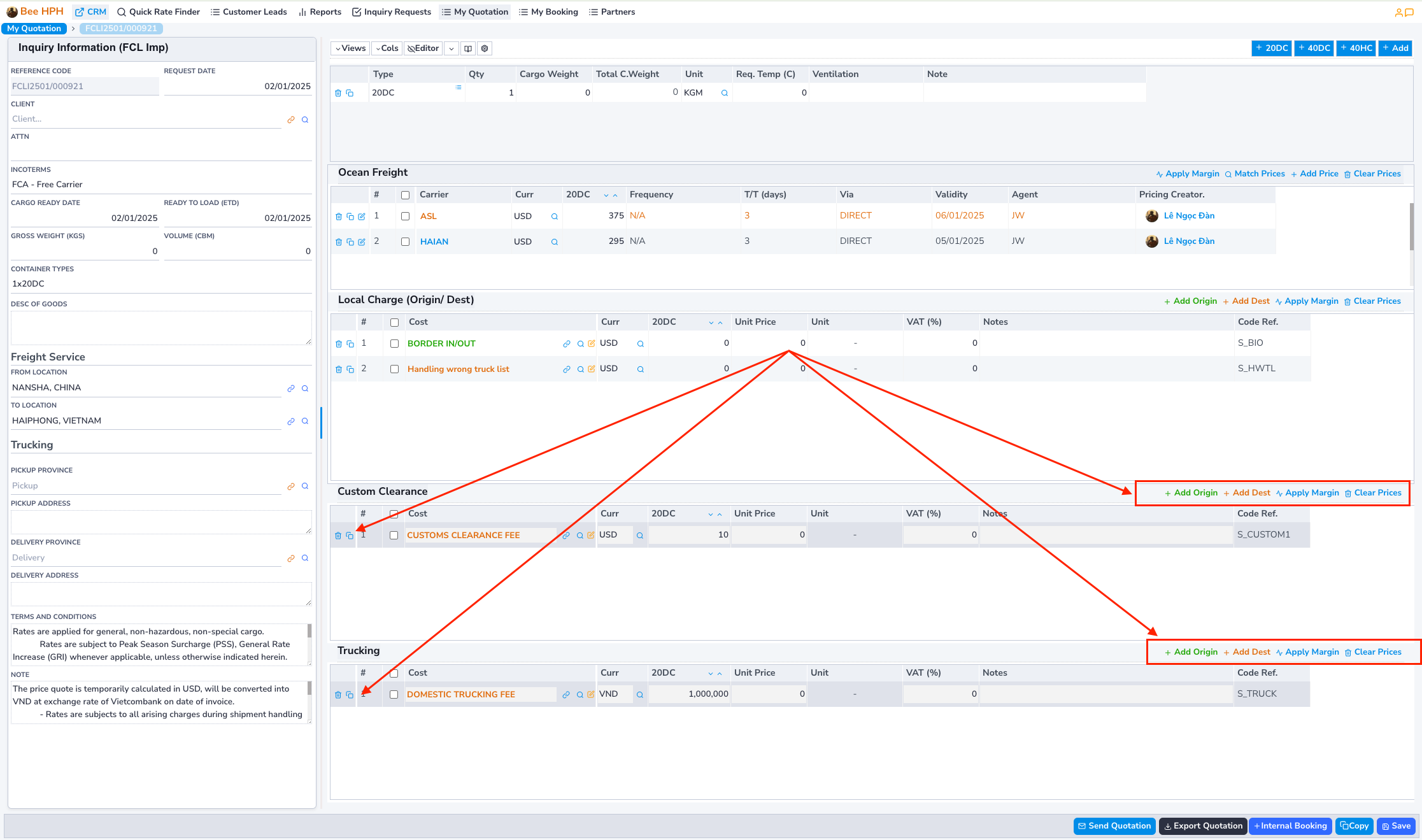The height and width of the screenshot is (840, 1422).
Task: Click the cube icon in grid toolbar
Action: click(485, 48)
